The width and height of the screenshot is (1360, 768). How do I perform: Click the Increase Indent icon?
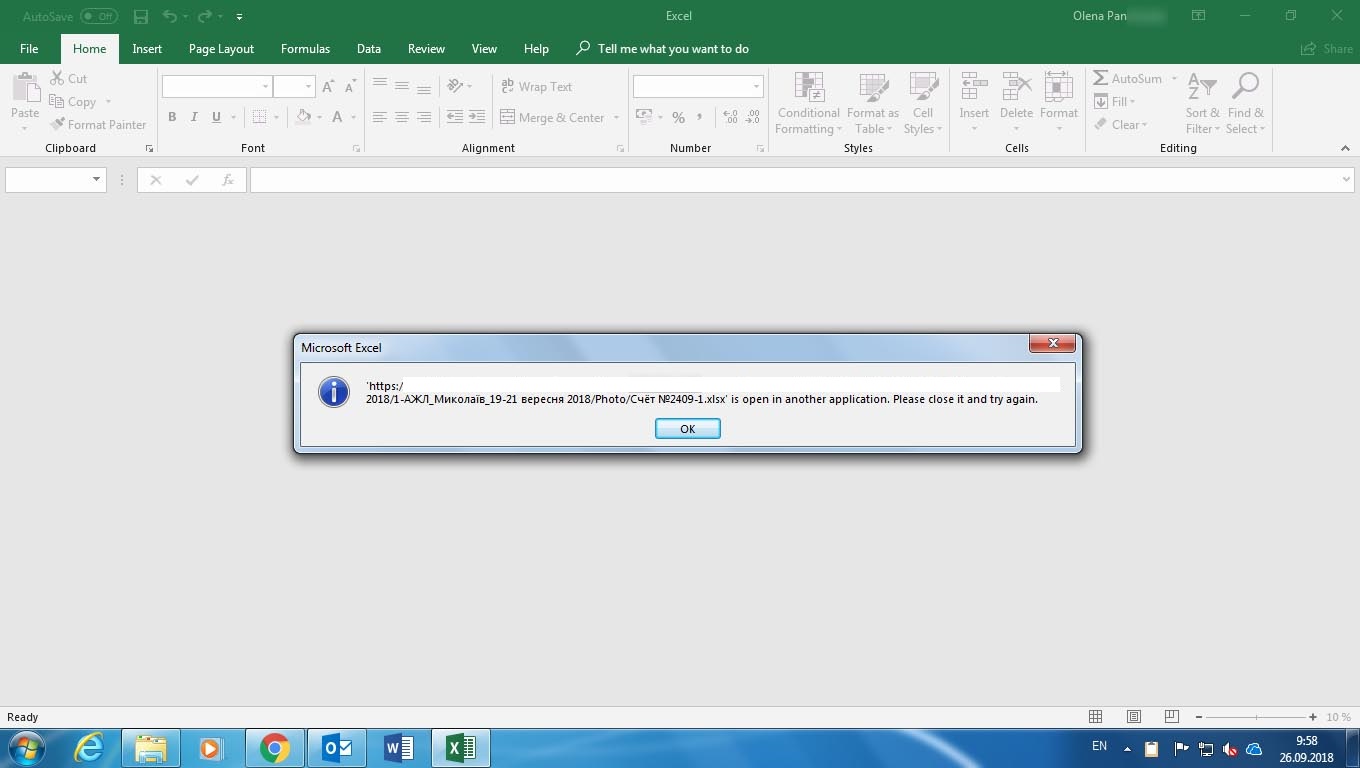[477, 117]
